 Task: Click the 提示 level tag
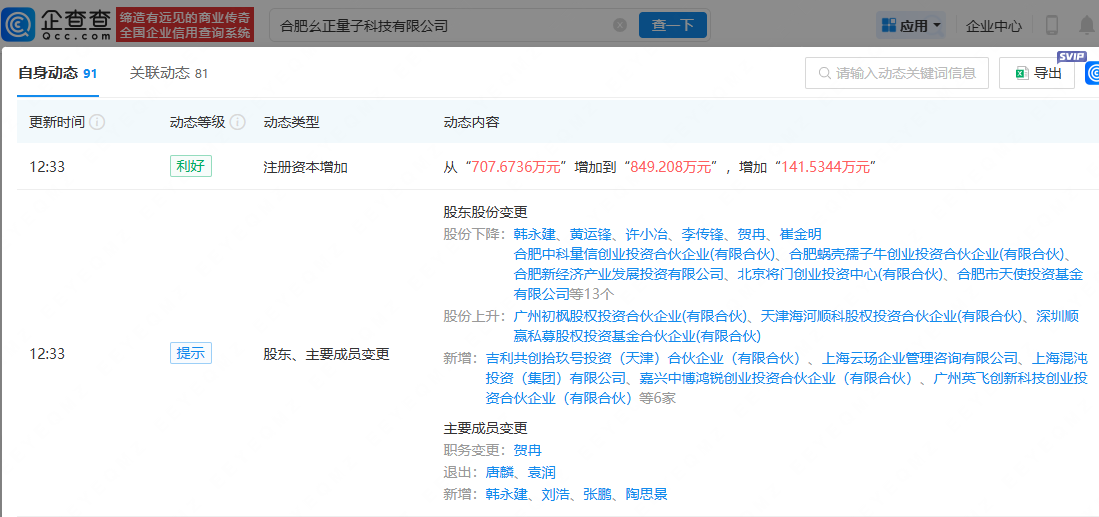[190, 353]
